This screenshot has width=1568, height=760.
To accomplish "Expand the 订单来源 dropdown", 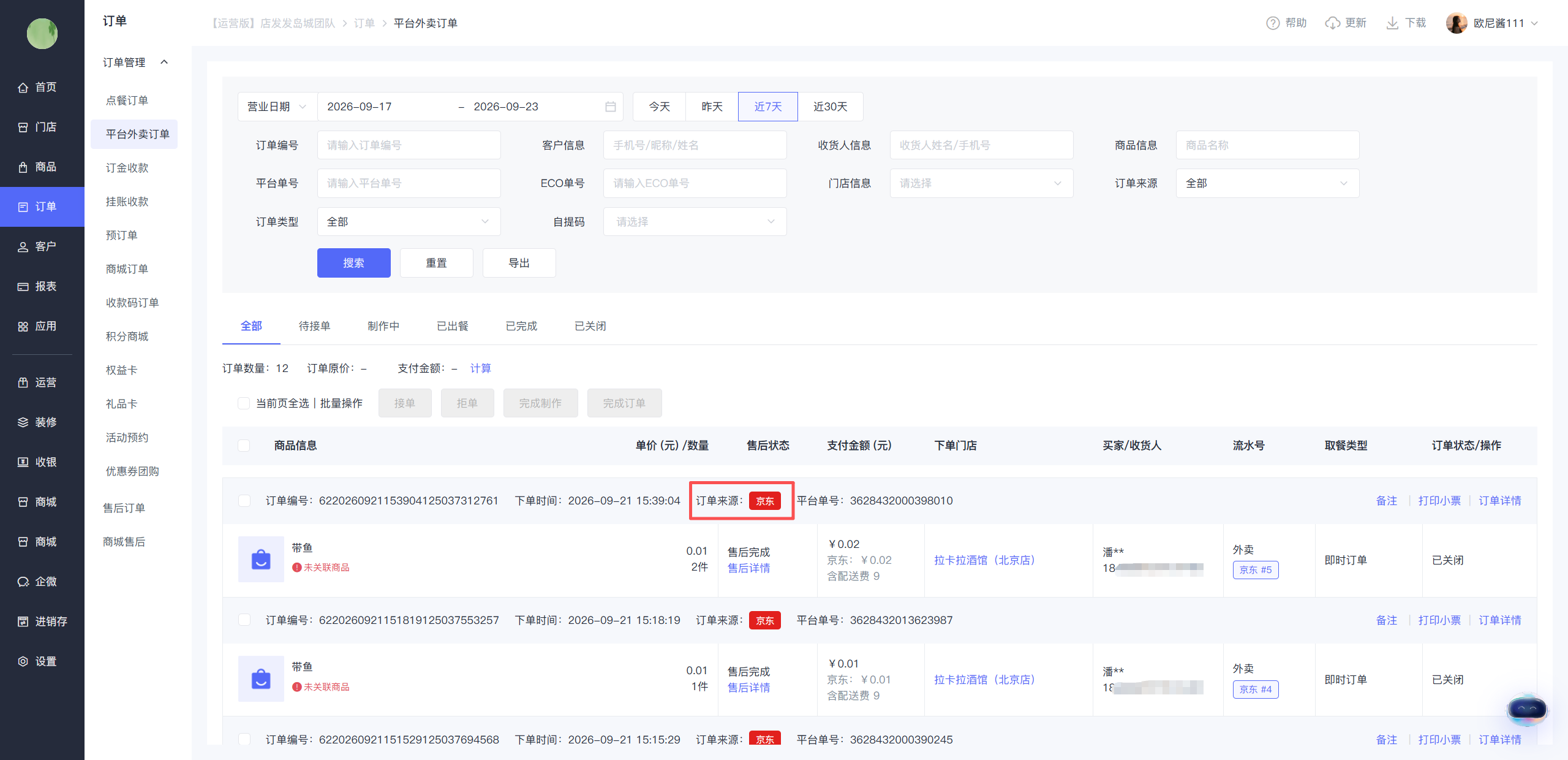I will pyautogui.click(x=1267, y=183).
